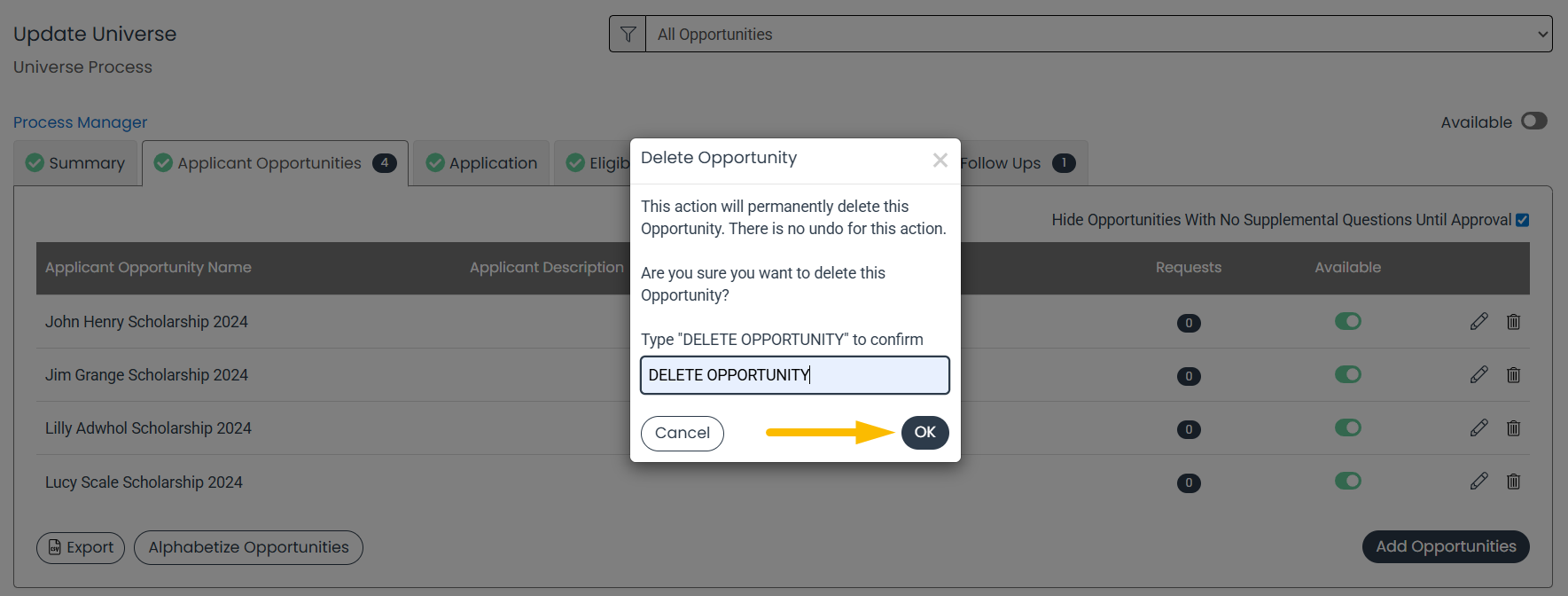The image size is (1568, 596).
Task: Cancel the Delete Opportunity dialog
Action: (683, 433)
